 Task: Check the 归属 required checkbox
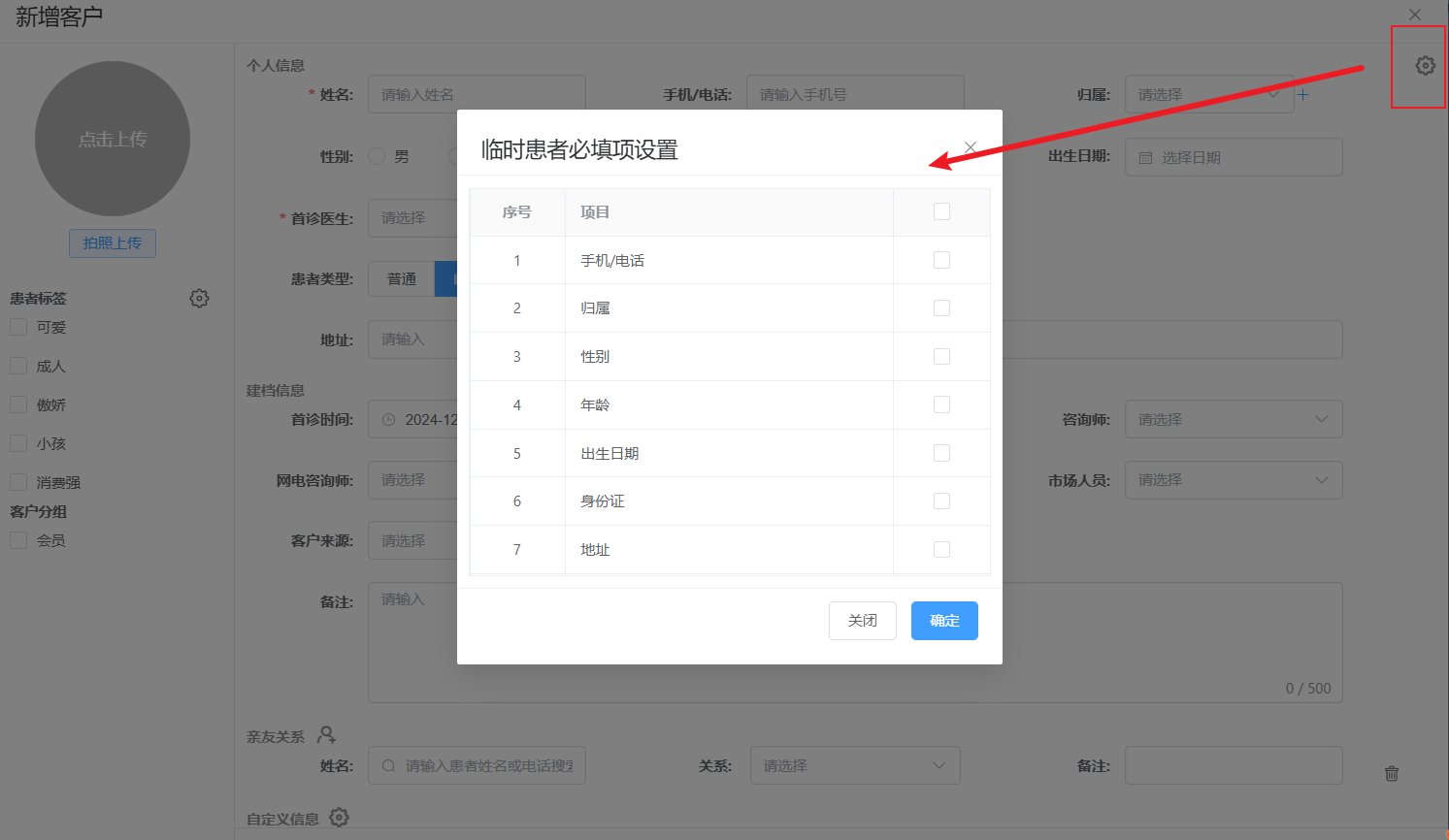pos(941,307)
